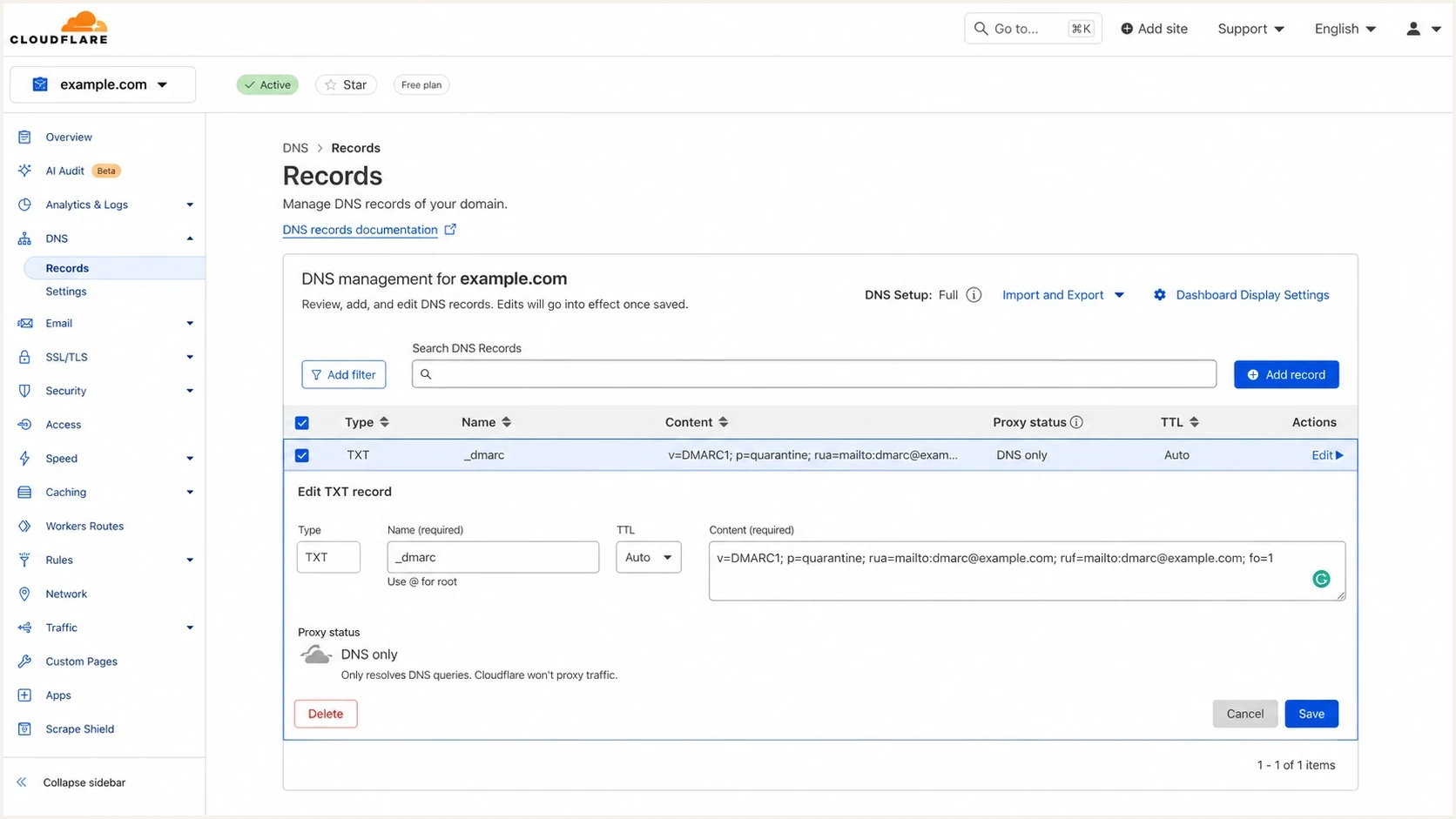Click the Traffic routing icon
The width and height of the screenshot is (1456, 819).
click(x=24, y=628)
